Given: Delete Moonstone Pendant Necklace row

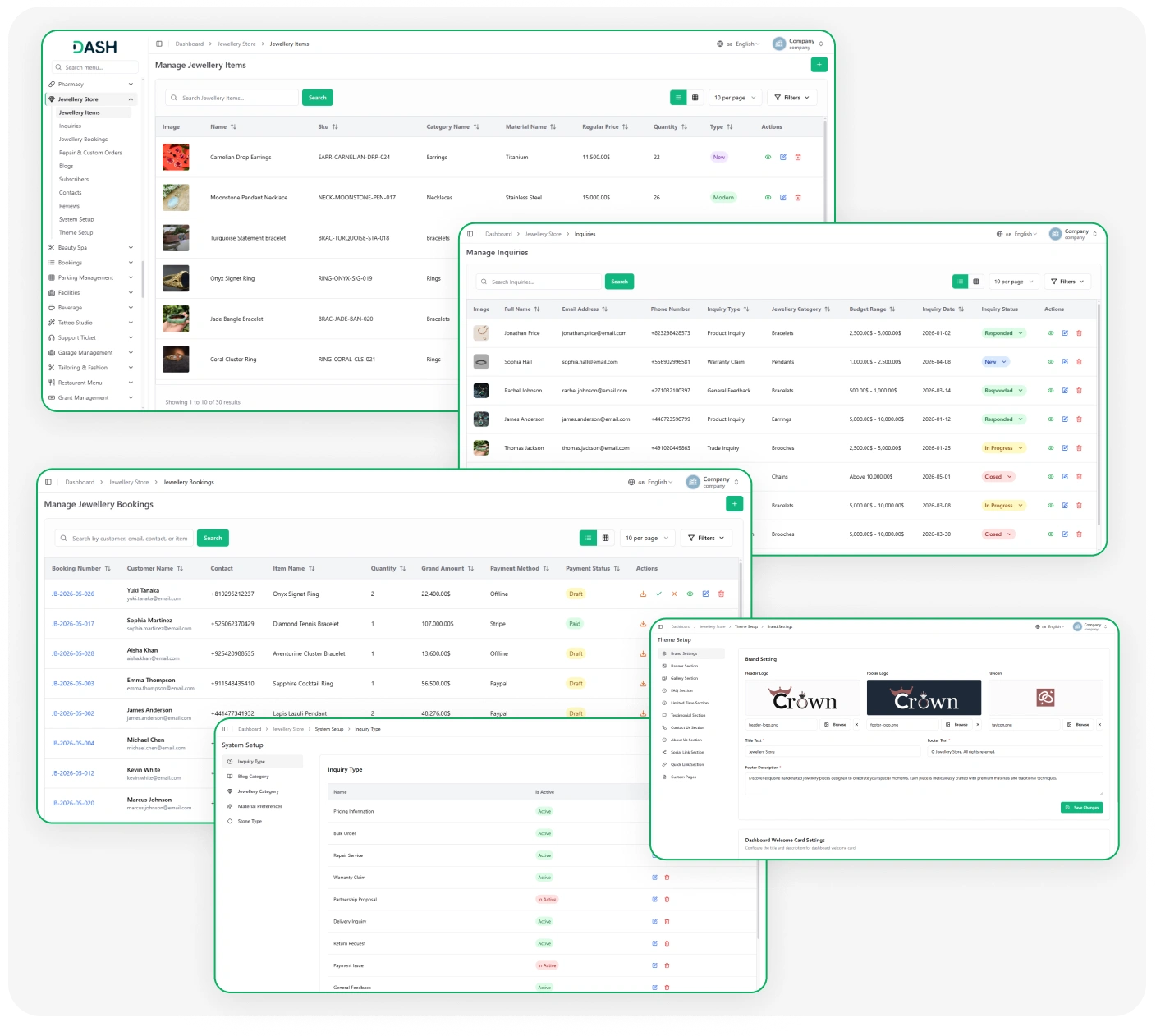Looking at the screenshot, I should (798, 198).
